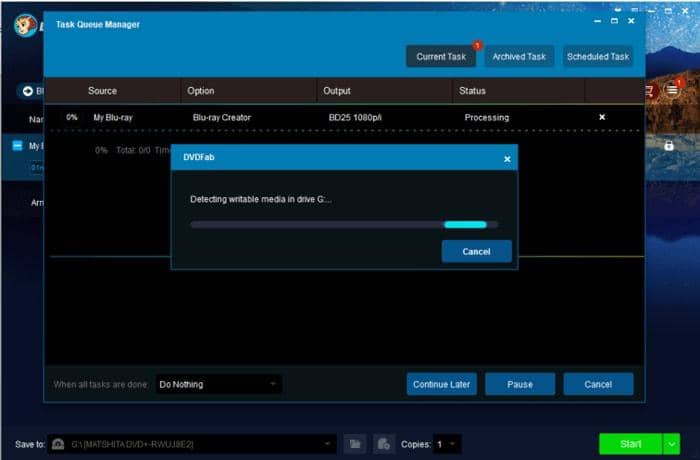The height and width of the screenshot is (460, 700).
Task: Cancel detecting writable media in DVDFab dialog
Action: click(476, 251)
